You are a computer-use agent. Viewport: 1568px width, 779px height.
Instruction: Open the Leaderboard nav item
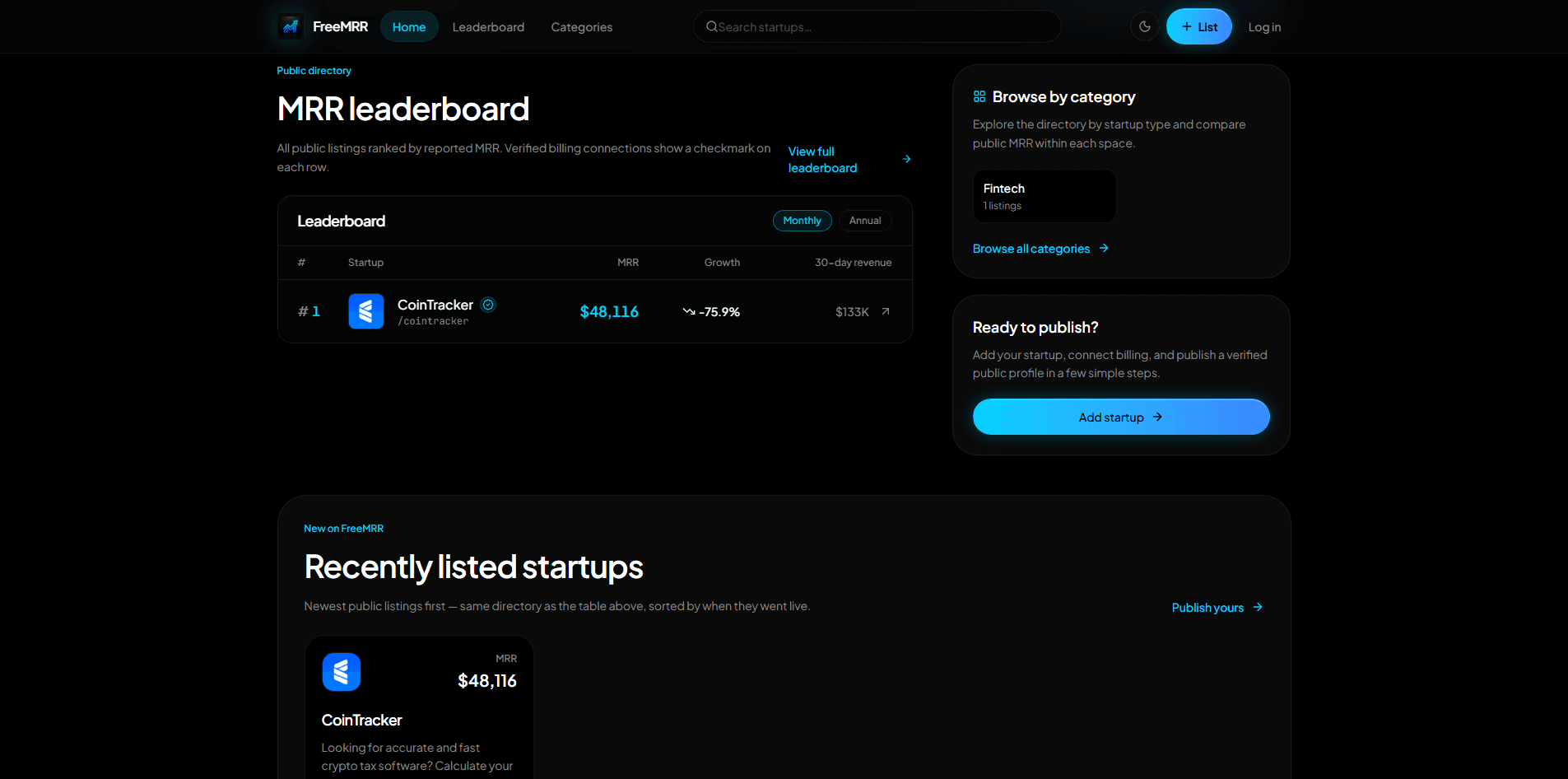tap(488, 27)
